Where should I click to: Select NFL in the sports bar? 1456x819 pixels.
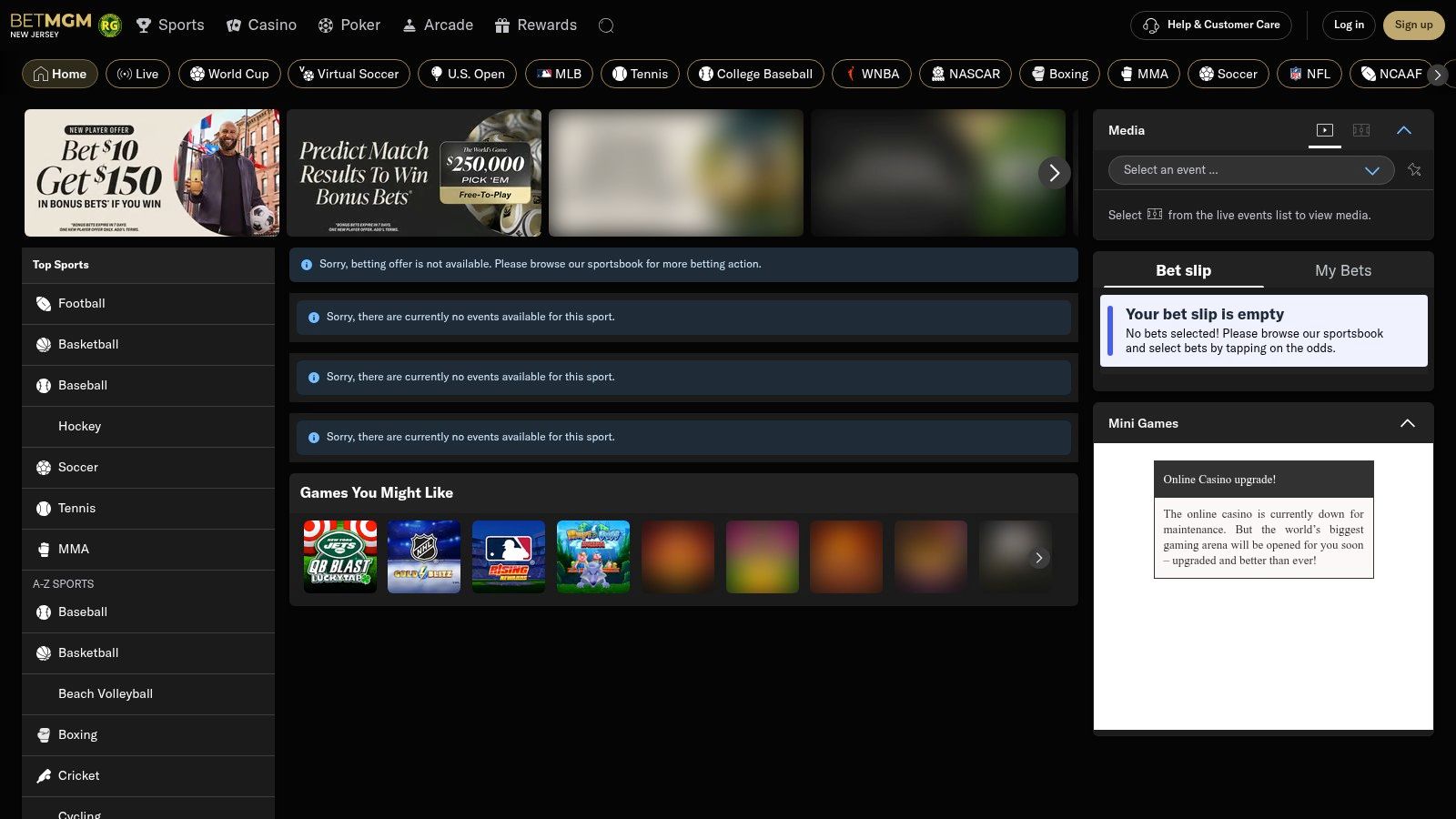1309,74
